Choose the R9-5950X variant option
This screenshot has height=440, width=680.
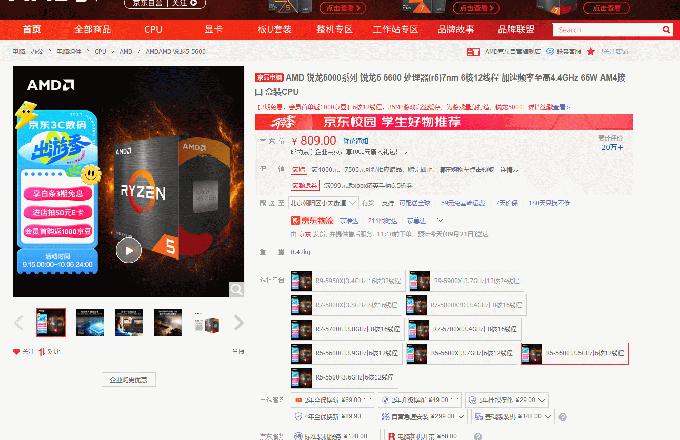pos(347,281)
